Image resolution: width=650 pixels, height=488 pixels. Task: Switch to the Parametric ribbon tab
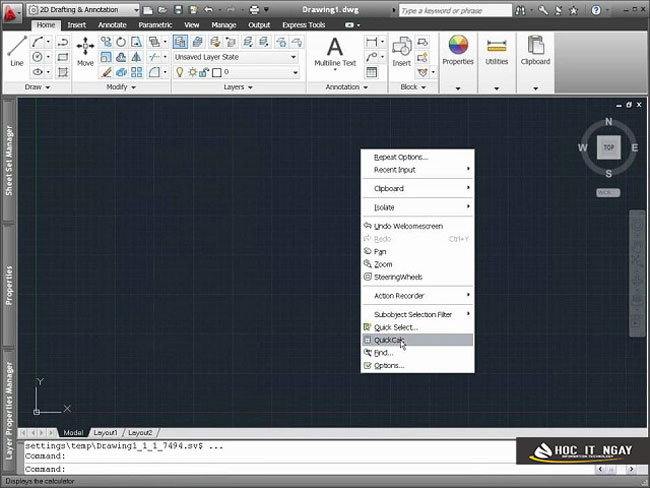tap(155, 25)
